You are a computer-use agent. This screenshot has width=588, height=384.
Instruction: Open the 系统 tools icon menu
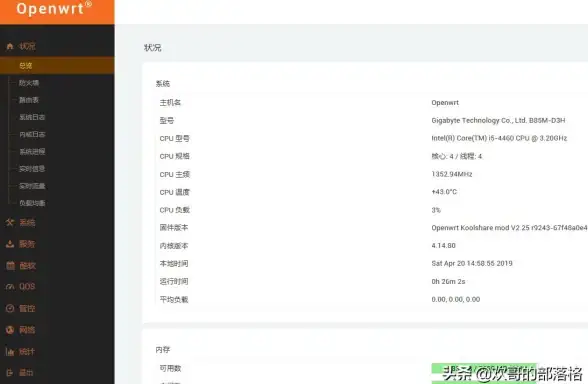click(21, 222)
